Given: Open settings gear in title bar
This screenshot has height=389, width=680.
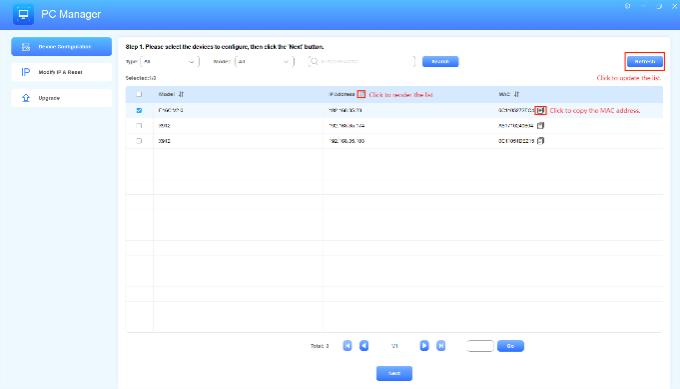Looking at the screenshot, I should tap(628, 6).
